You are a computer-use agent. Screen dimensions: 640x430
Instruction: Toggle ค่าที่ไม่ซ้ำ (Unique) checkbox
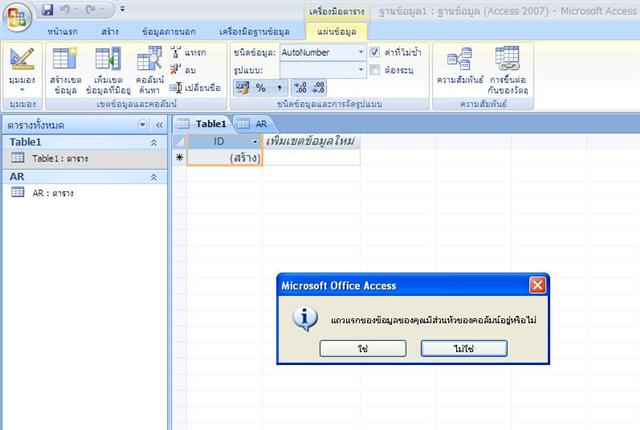click(x=375, y=51)
